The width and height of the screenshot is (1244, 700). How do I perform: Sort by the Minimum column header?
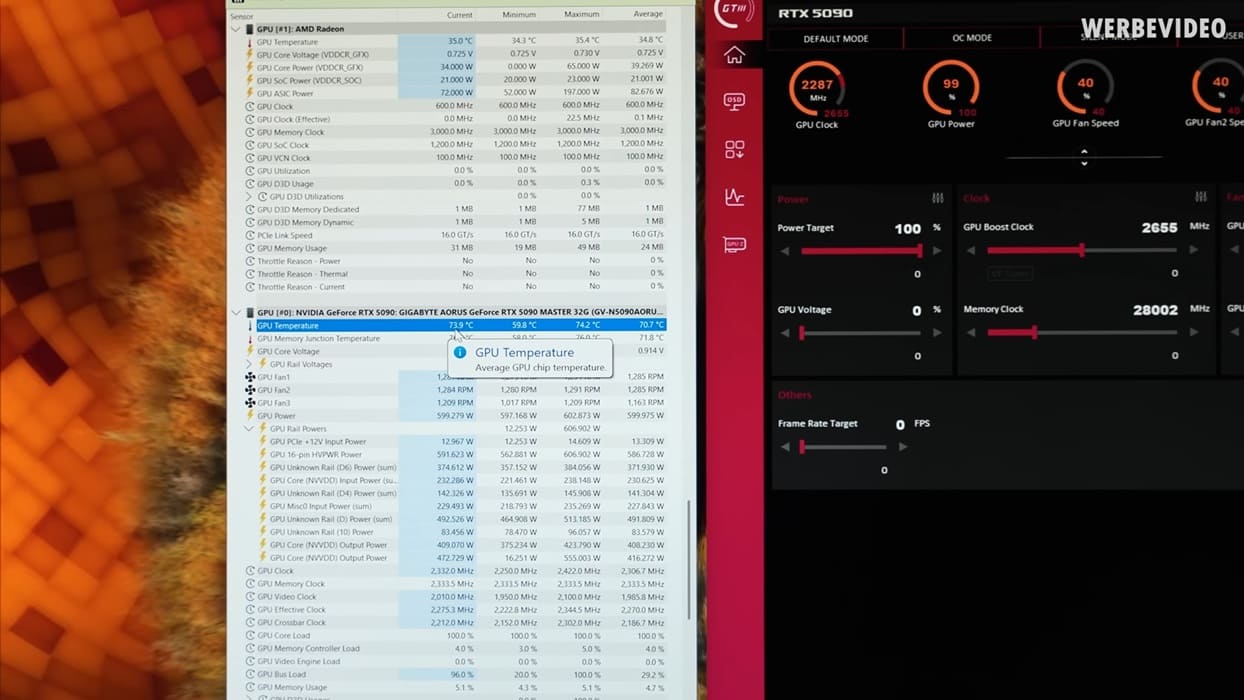[520, 15]
